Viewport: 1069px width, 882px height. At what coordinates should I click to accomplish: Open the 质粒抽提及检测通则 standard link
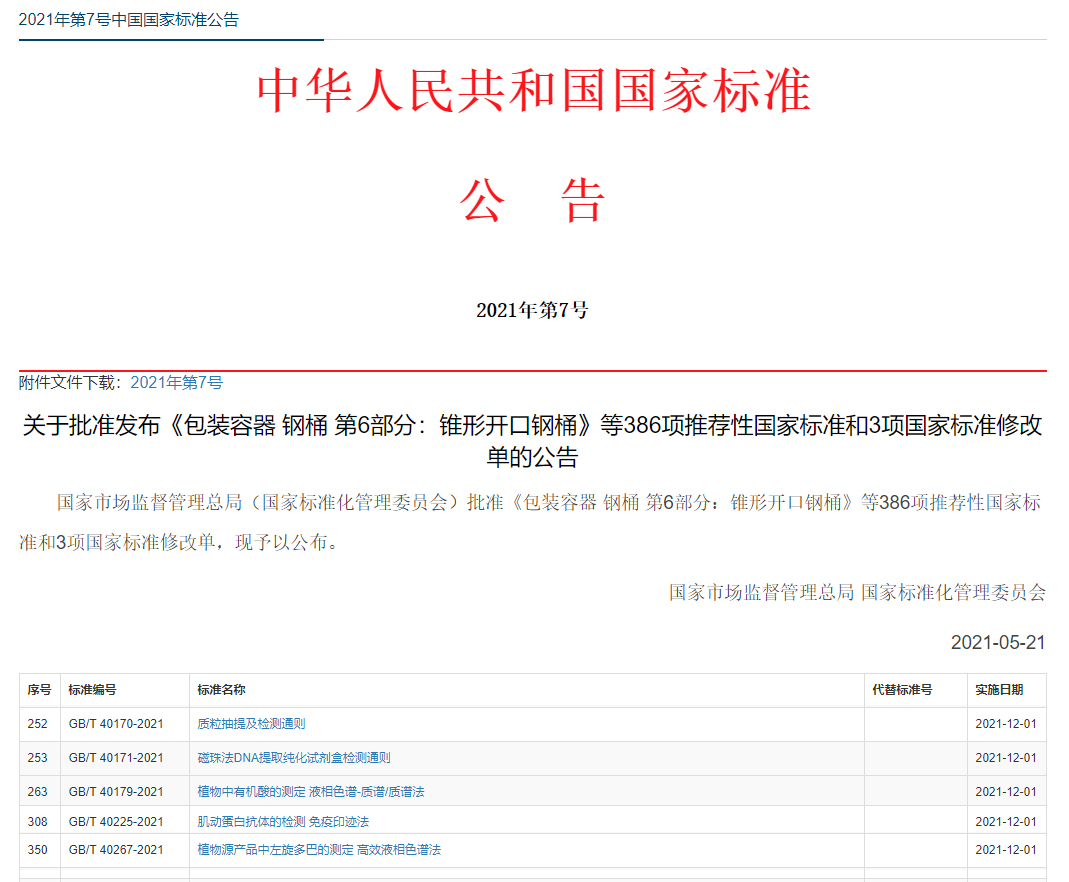(251, 724)
